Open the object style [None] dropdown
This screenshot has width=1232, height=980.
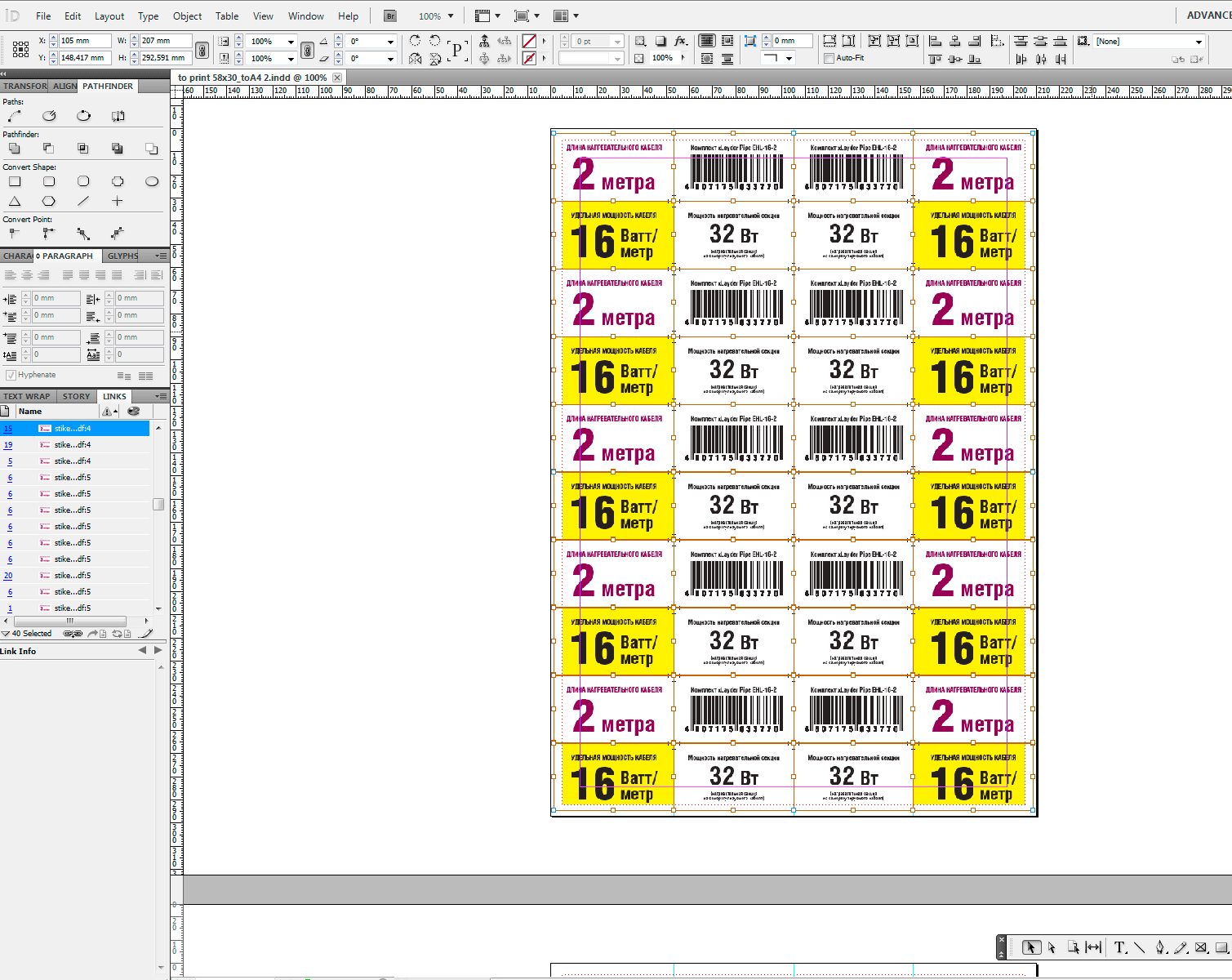pyautogui.click(x=1199, y=42)
